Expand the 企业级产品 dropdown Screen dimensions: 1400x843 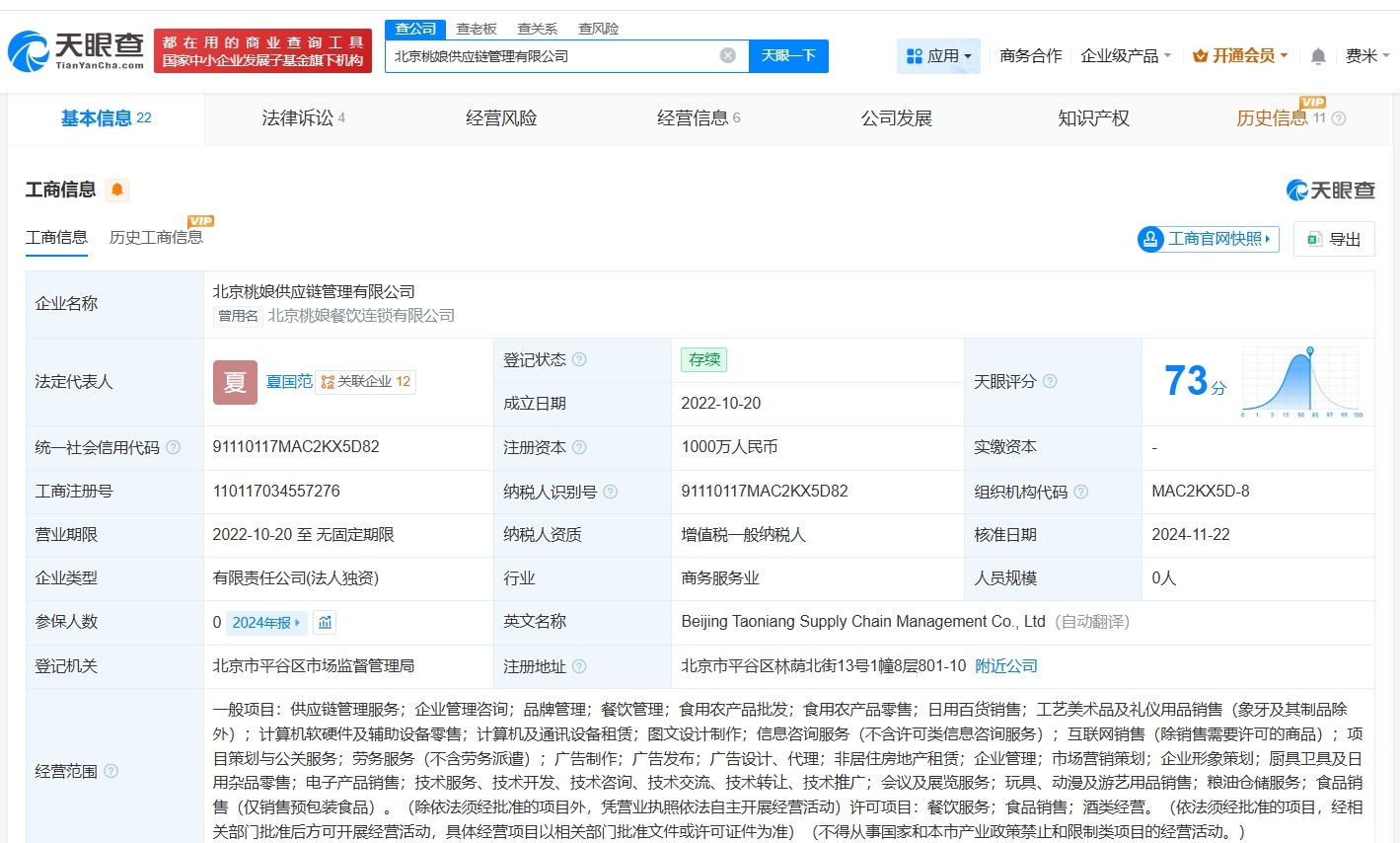coord(1127,56)
